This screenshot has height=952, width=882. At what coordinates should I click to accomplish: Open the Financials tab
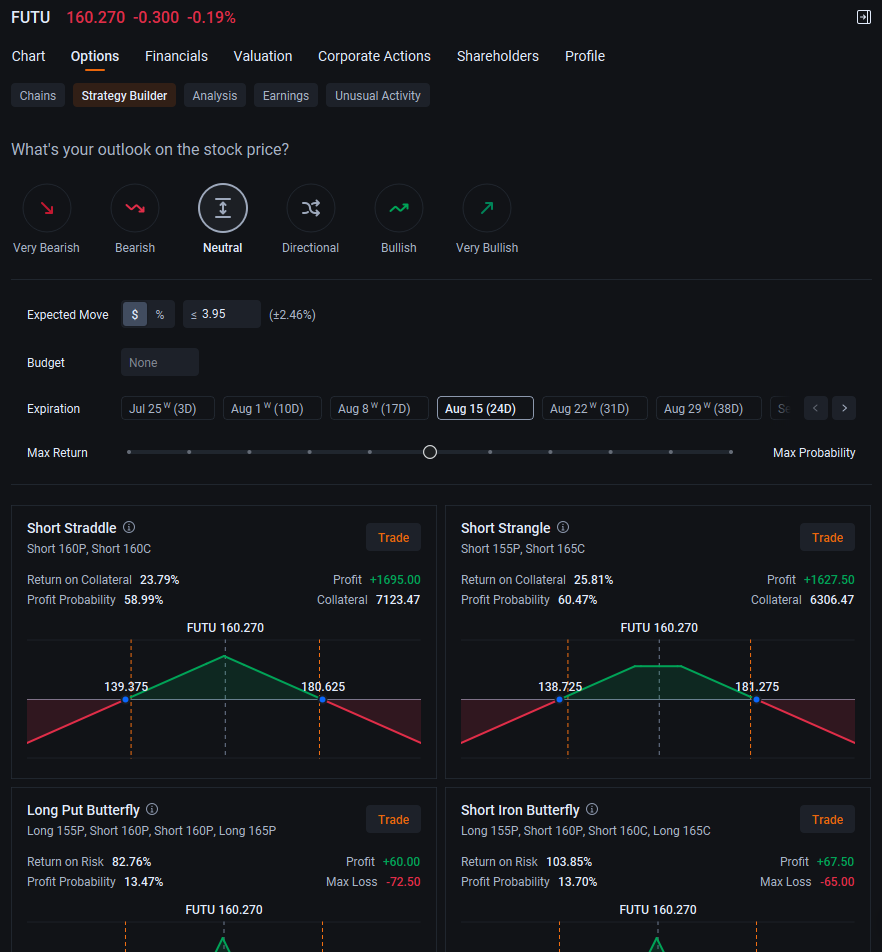pyautogui.click(x=176, y=56)
